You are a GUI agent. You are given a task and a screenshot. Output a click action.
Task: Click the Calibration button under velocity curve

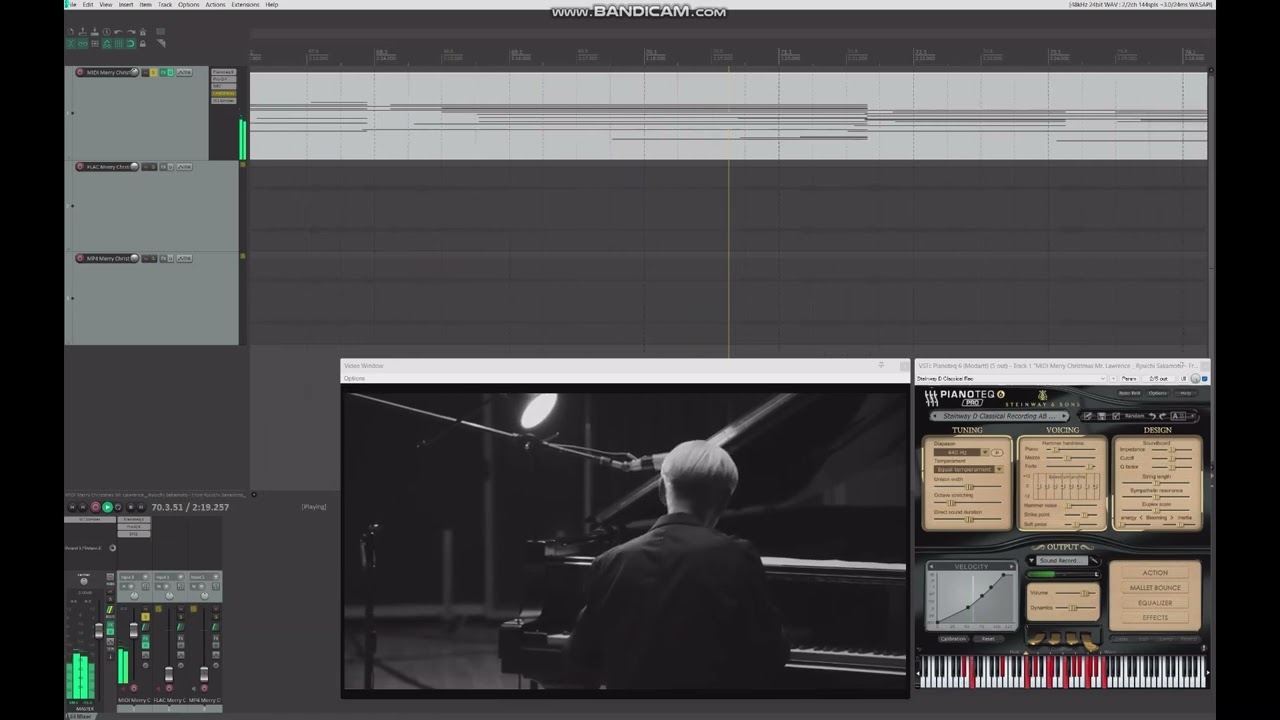[953, 638]
